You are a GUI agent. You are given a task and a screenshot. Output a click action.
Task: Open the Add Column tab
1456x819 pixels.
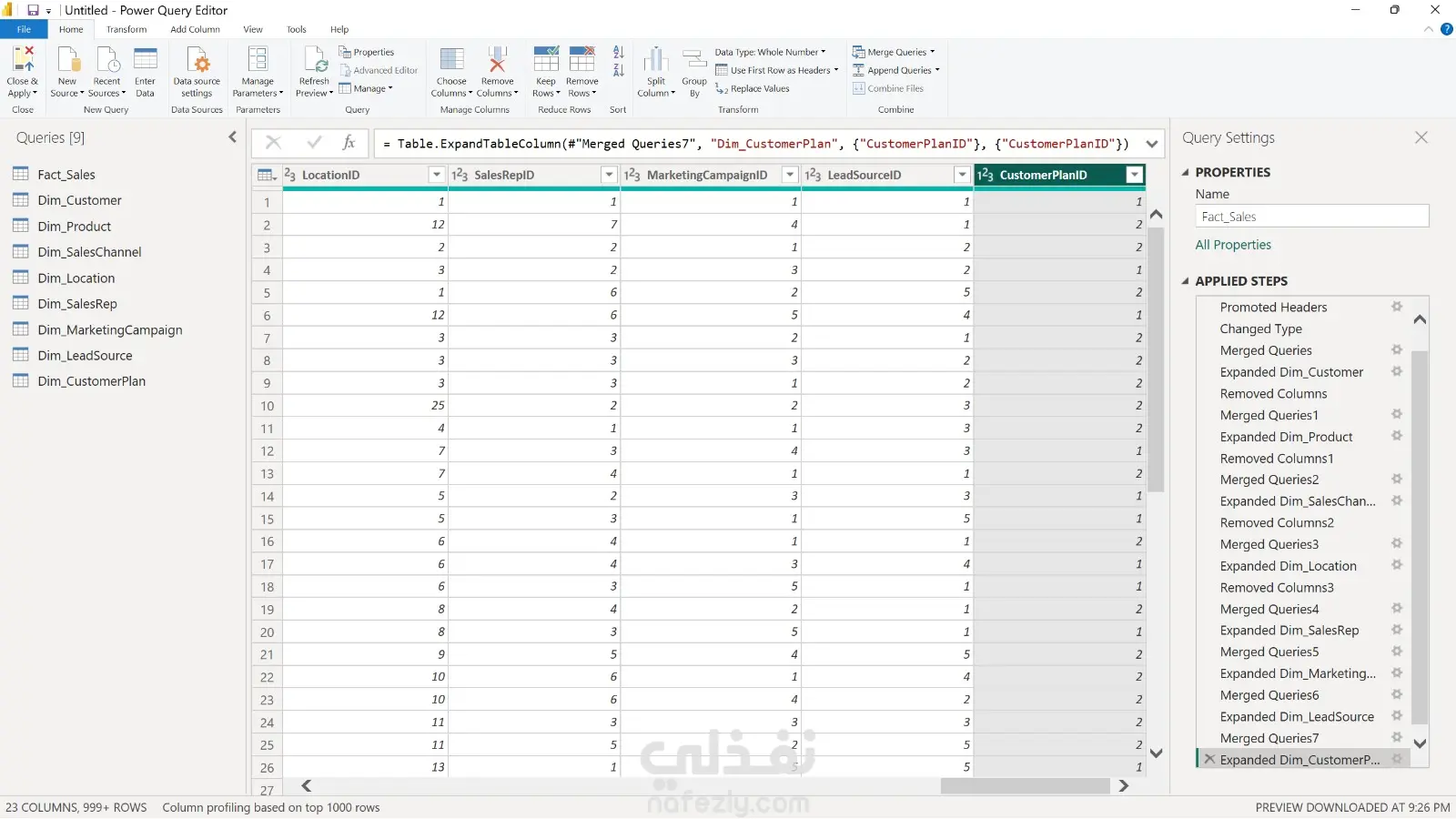coord(195,29)
